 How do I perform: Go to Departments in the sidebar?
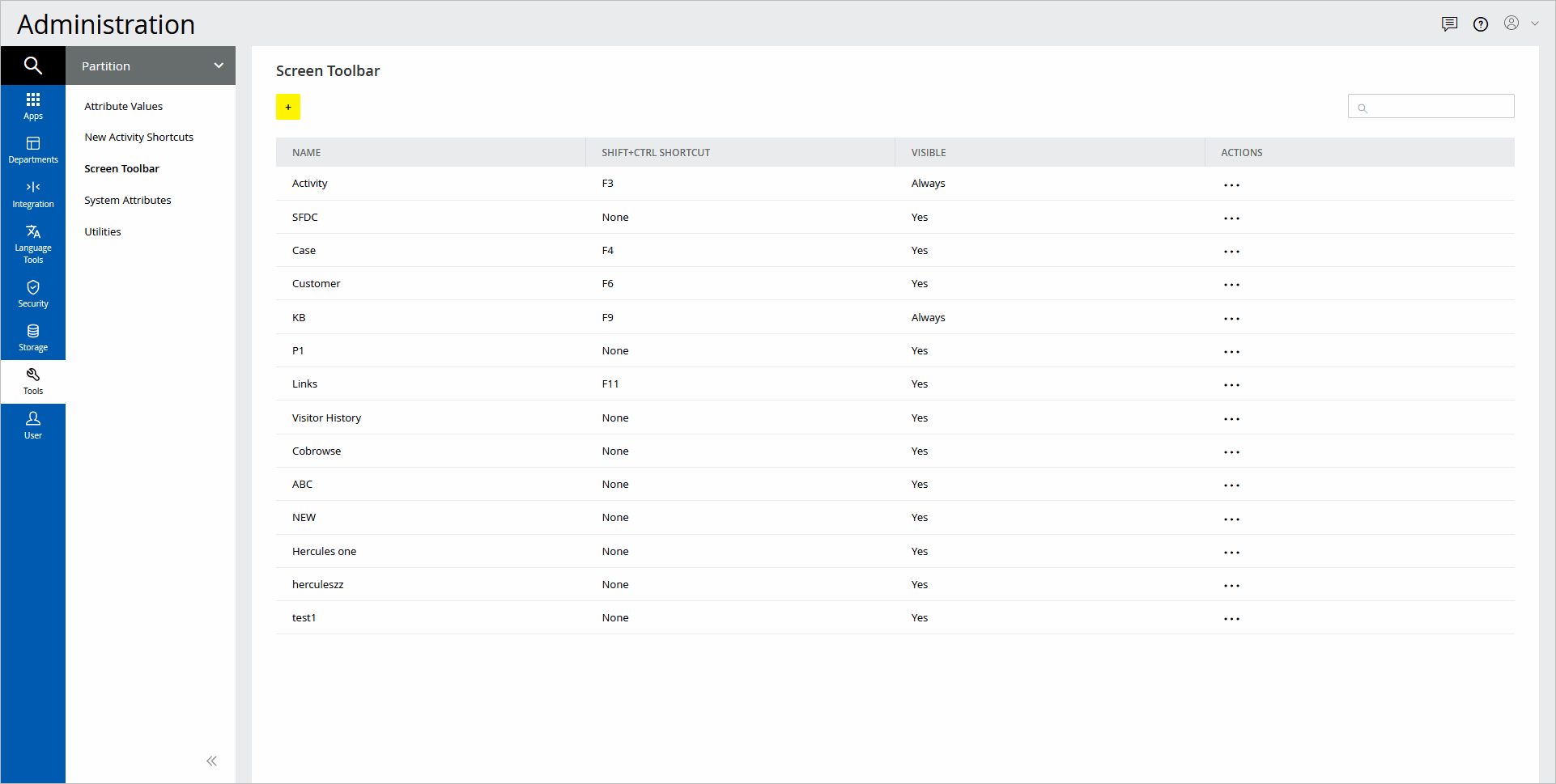[x=32, y=150]
